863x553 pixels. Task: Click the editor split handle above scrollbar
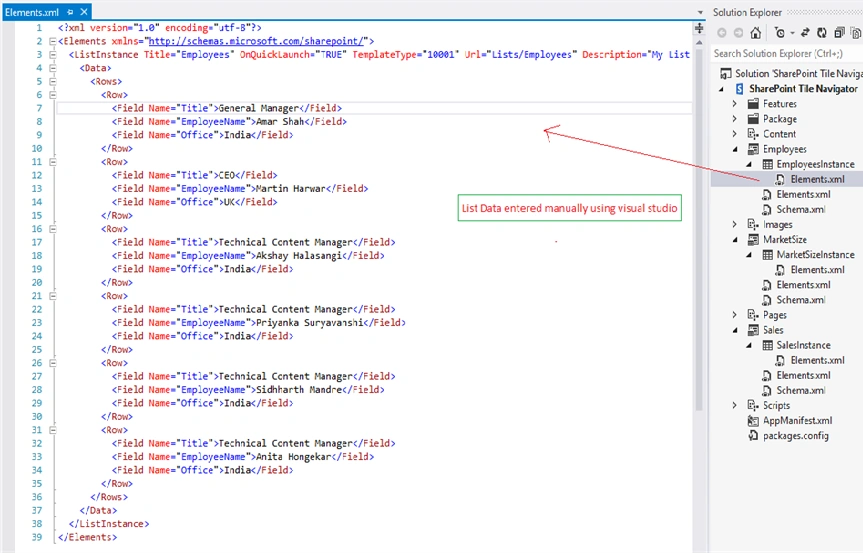pos(699,28)
